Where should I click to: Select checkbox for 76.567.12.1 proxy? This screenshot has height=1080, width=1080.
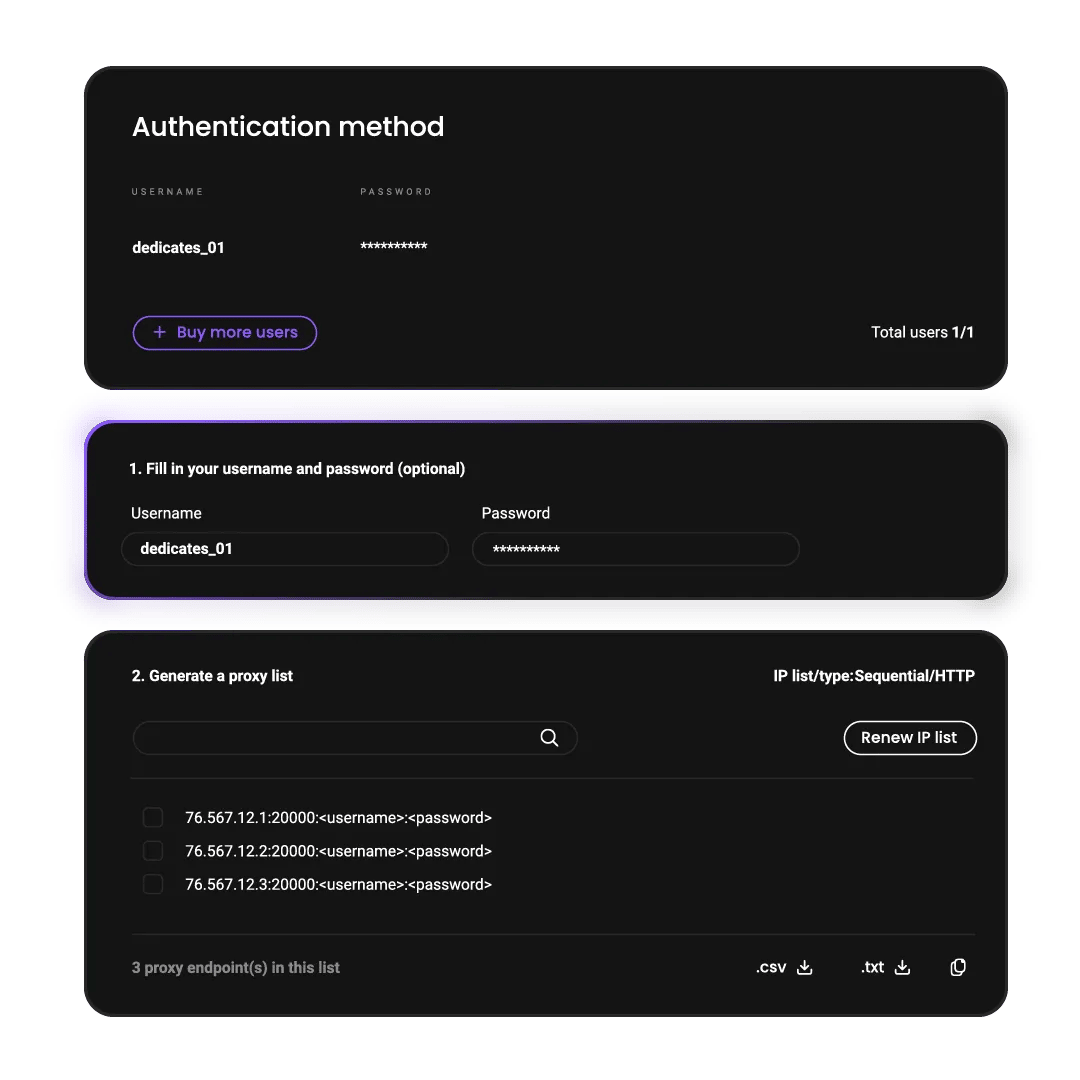pos(153,818)
